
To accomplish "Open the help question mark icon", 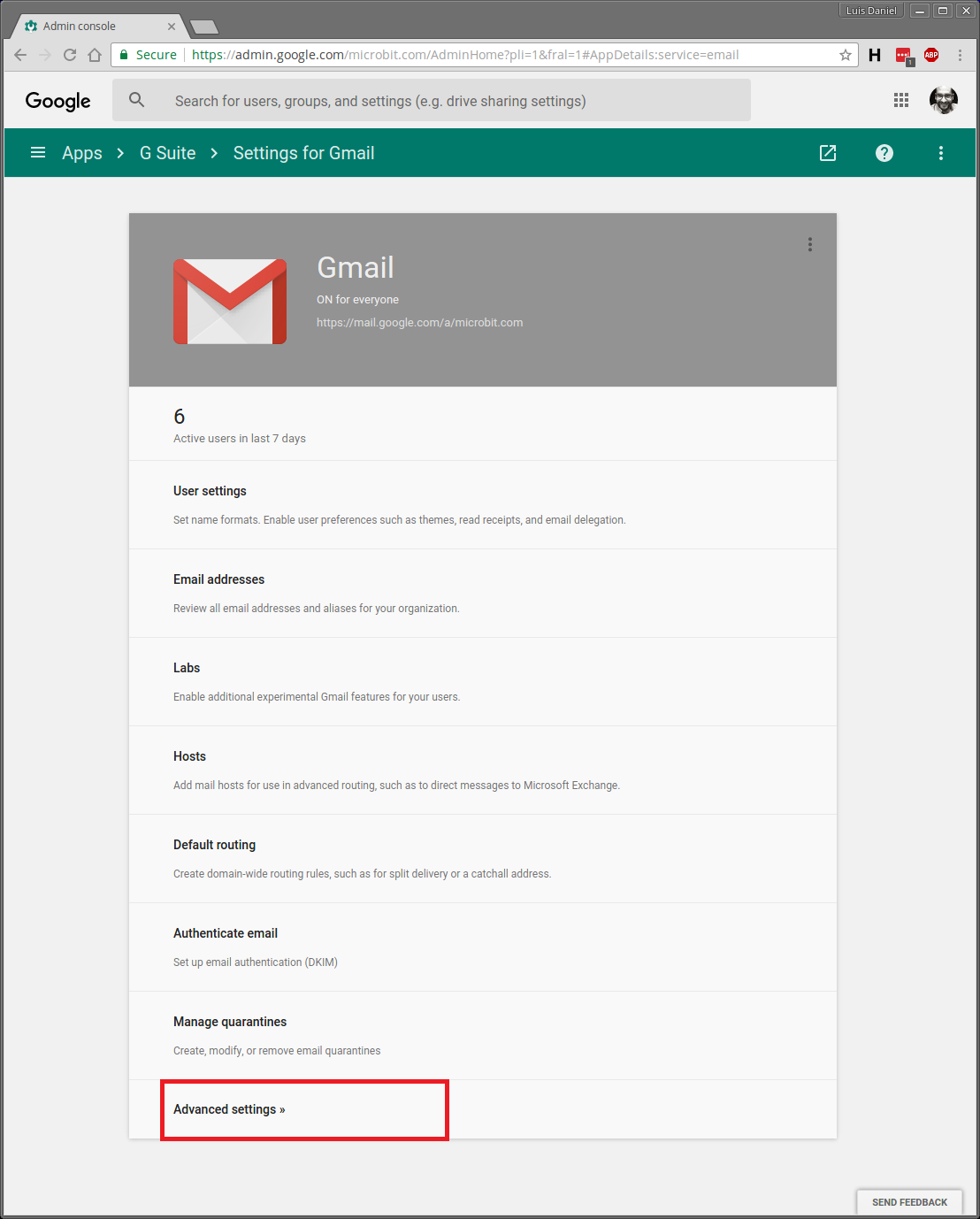I will coord(884,153).
